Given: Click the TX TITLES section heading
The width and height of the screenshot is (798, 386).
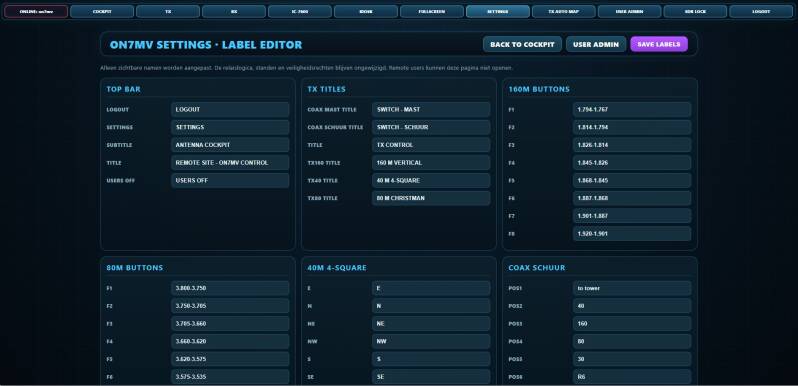Looking at the screenshot, I should 326,89.
